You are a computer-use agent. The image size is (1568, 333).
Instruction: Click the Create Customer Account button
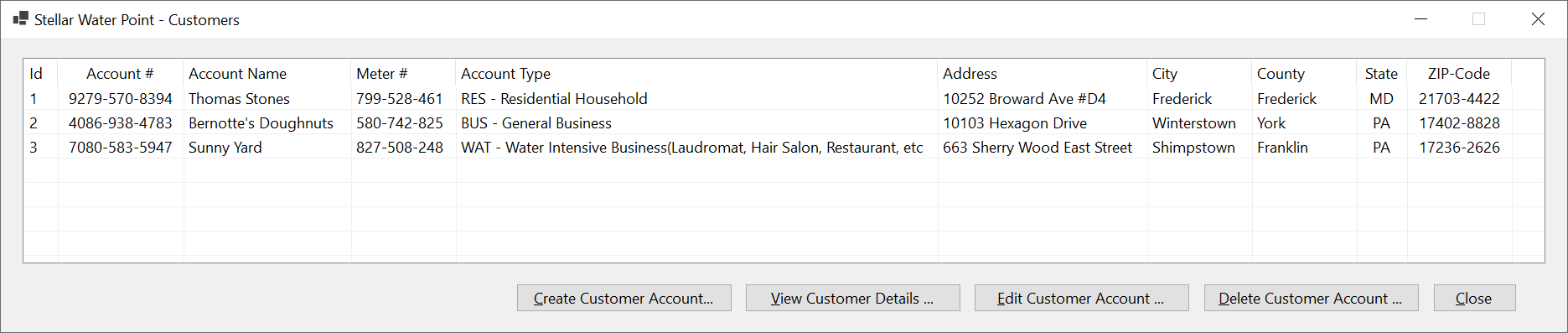pyautogui.click(x=624, y=298)
